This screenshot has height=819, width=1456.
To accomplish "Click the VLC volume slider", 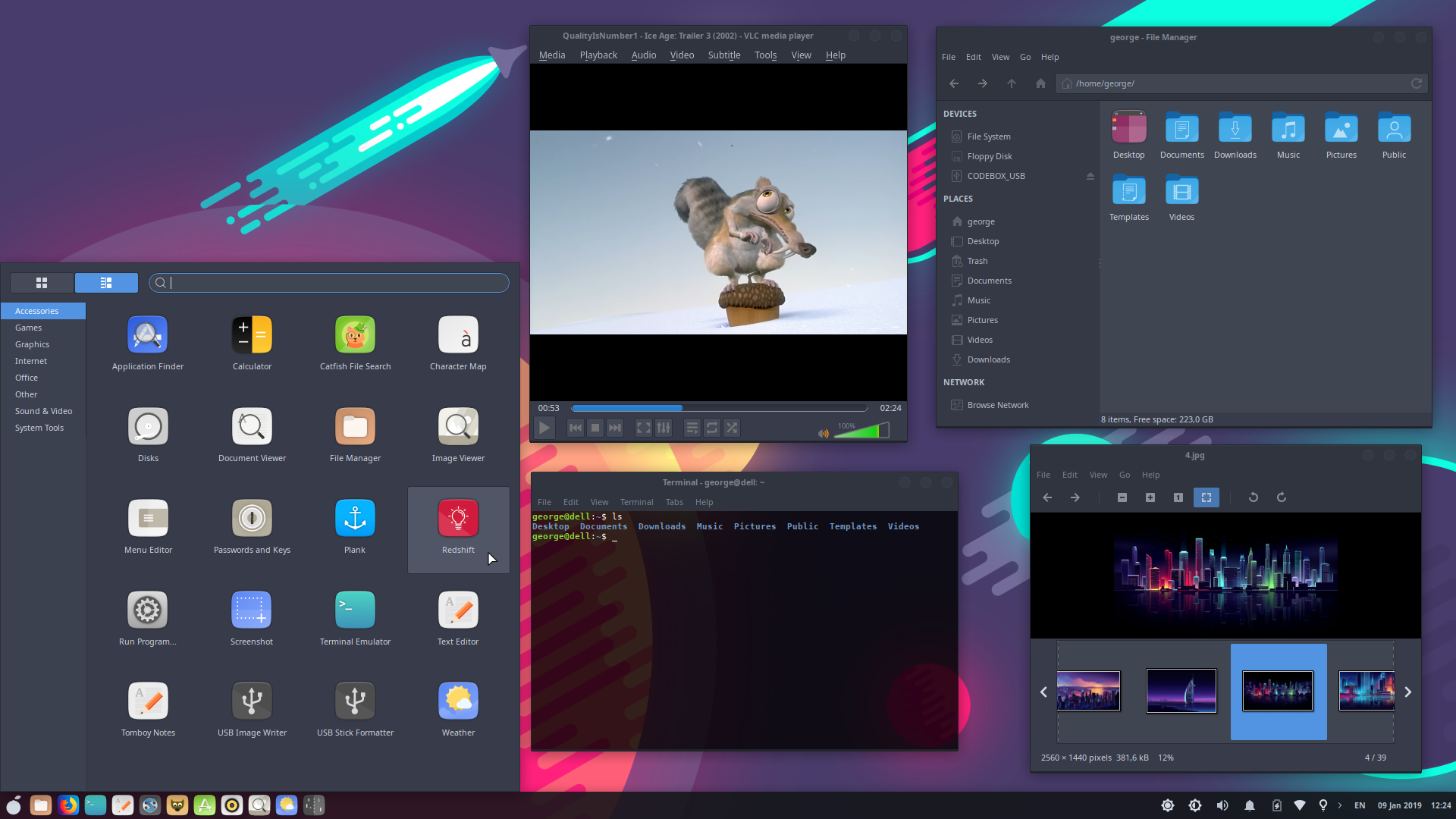I will (861, 431).
